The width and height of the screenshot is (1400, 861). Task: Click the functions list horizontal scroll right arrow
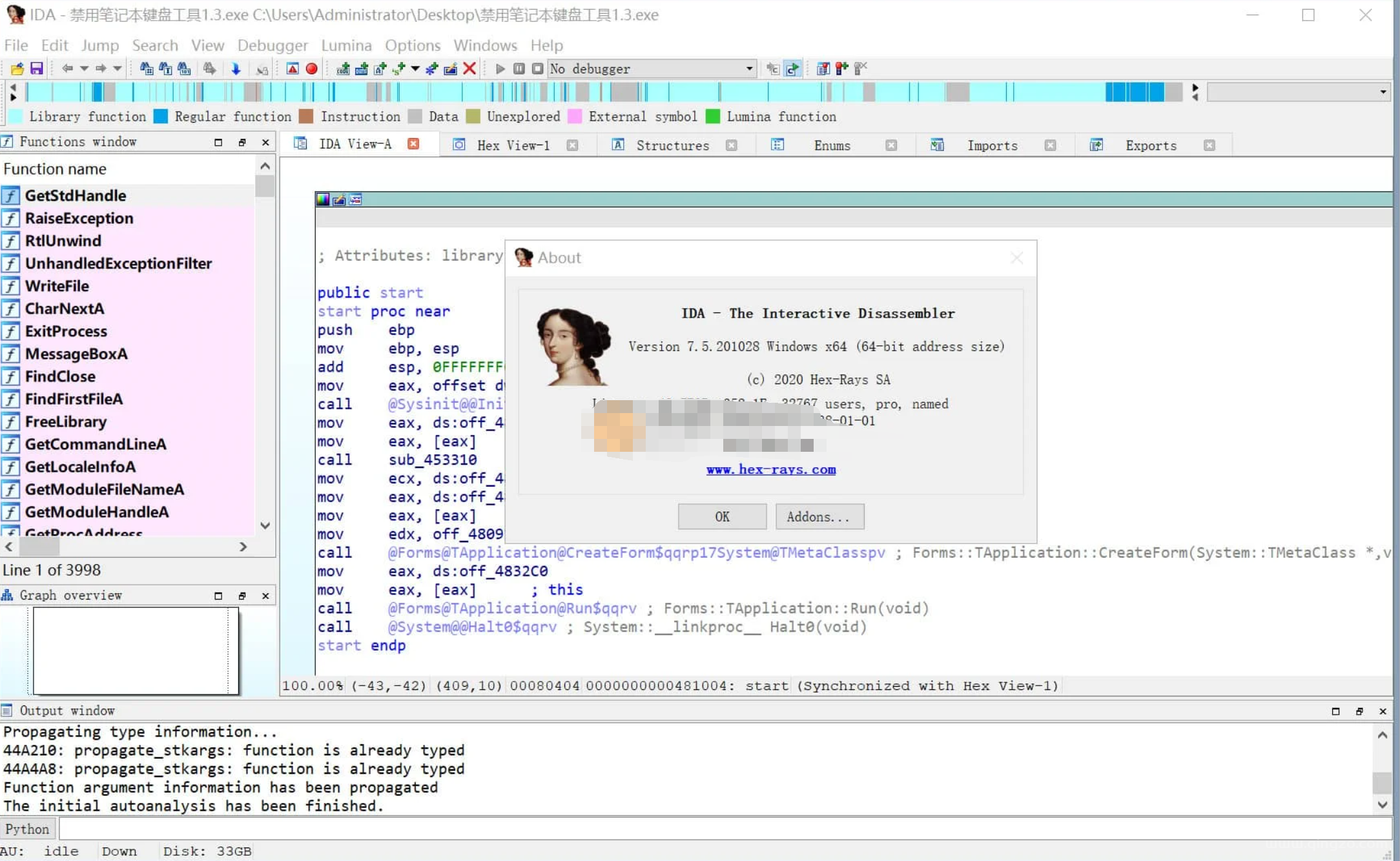coord(243,547)
